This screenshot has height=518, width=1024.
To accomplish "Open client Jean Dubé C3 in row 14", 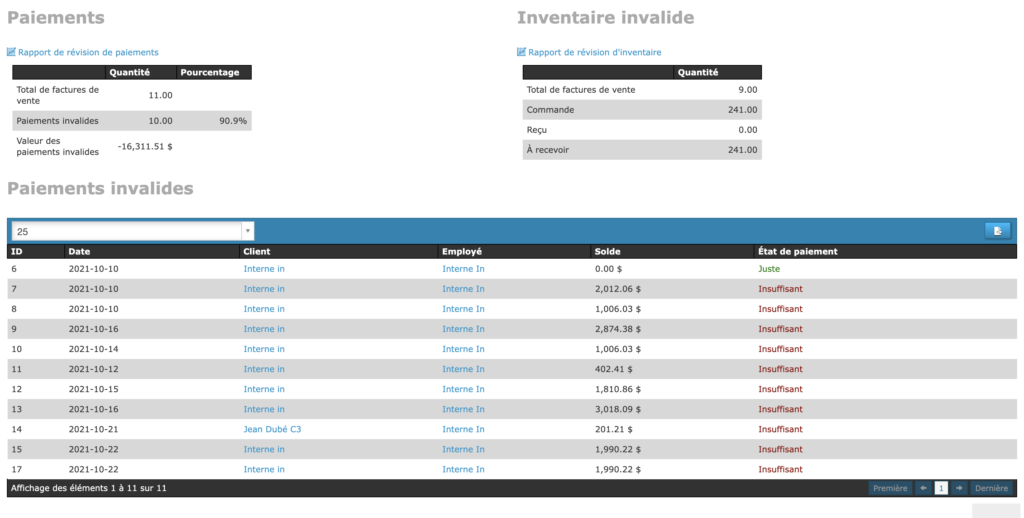I will [272, 429].
